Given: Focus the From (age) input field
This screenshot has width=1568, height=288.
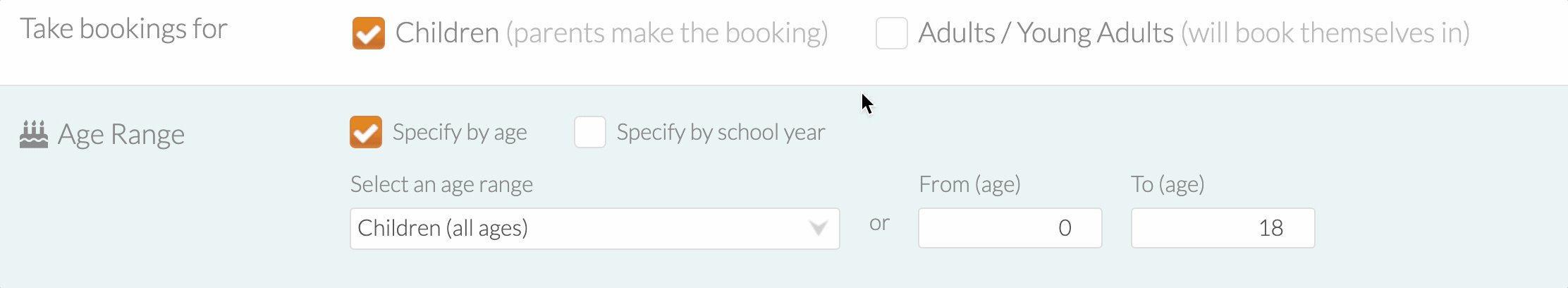Looking at the screenshot, I should (1010, 228).
